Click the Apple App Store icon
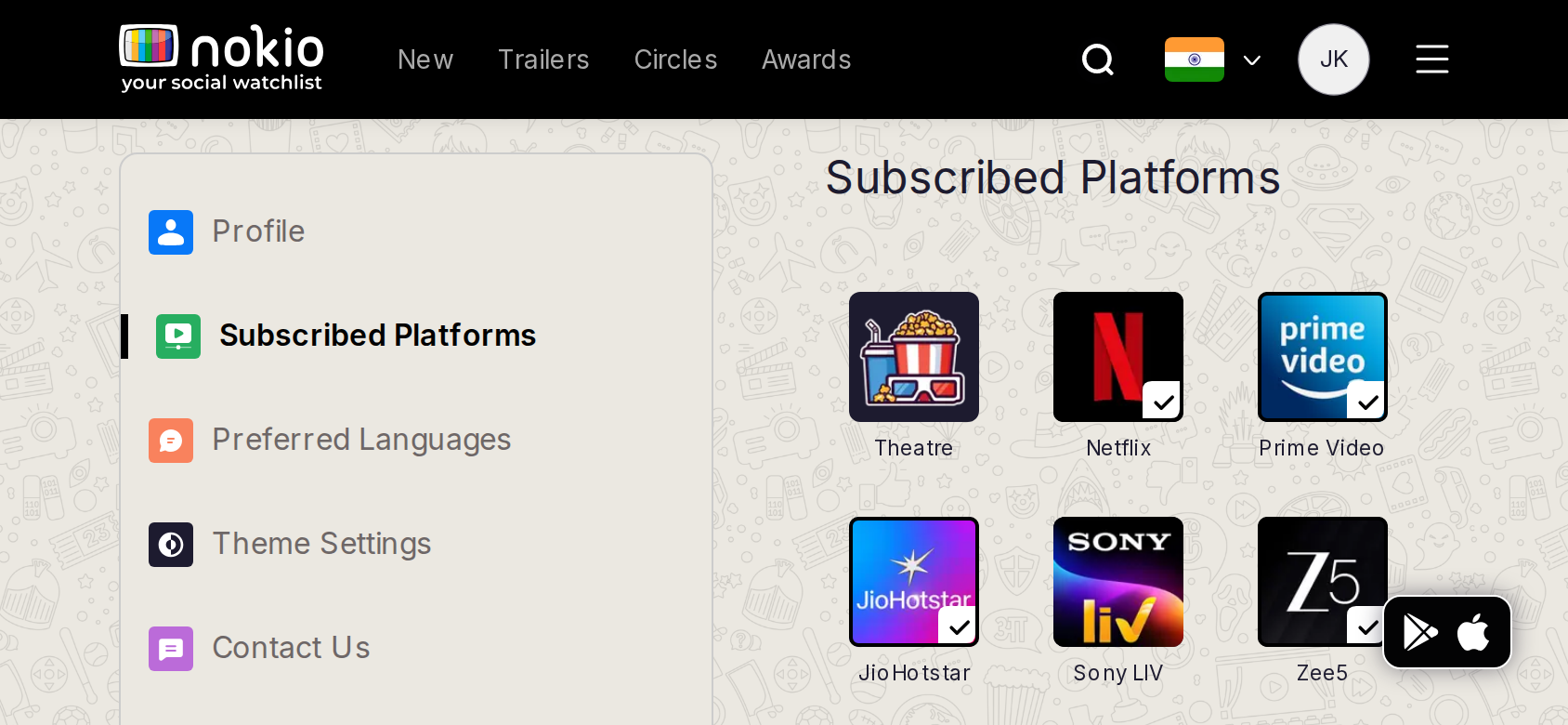Image resolution: width=1568 pixels, height=725 pixels. click(1474, 632)
